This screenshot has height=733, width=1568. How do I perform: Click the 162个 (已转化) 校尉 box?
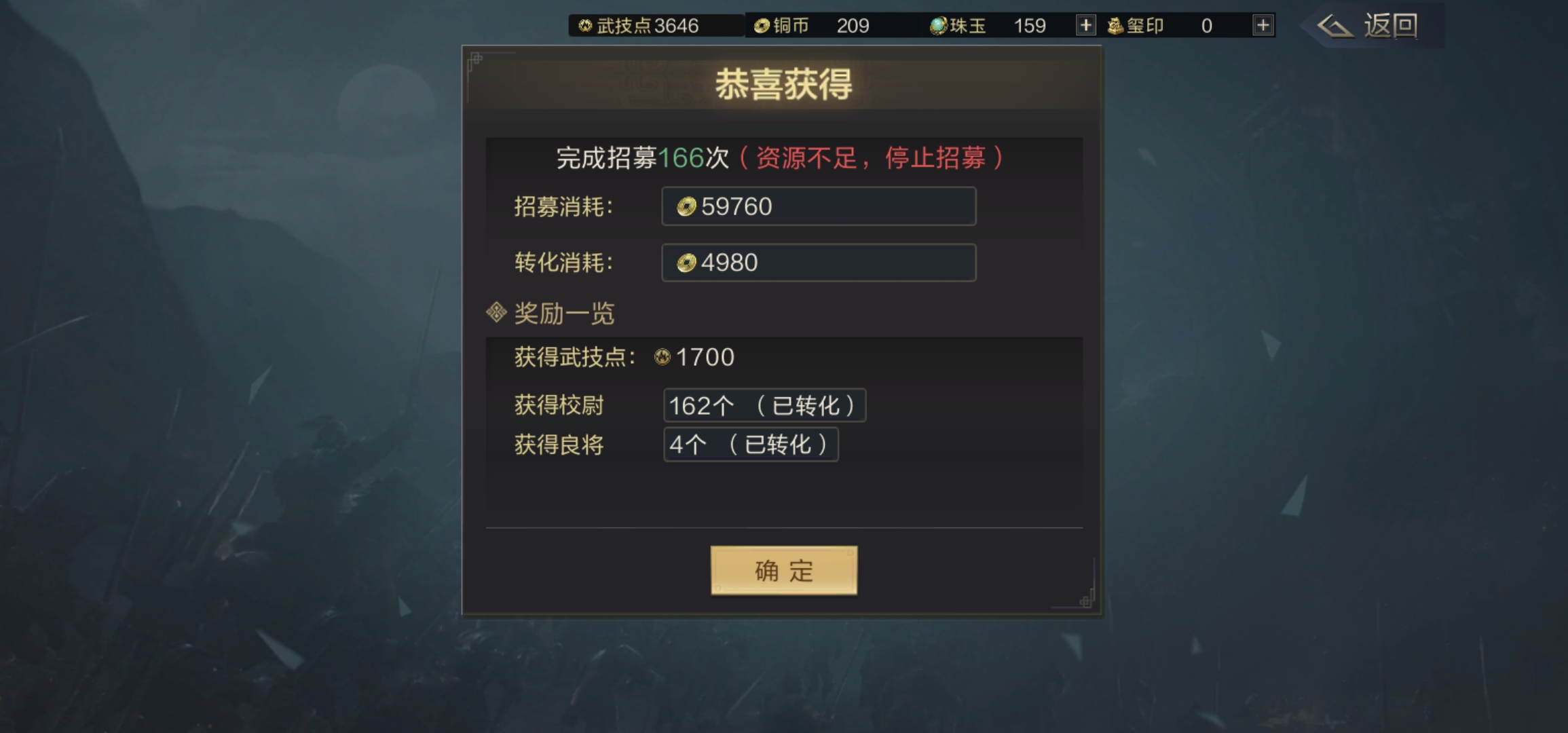[x=764, y=405]
